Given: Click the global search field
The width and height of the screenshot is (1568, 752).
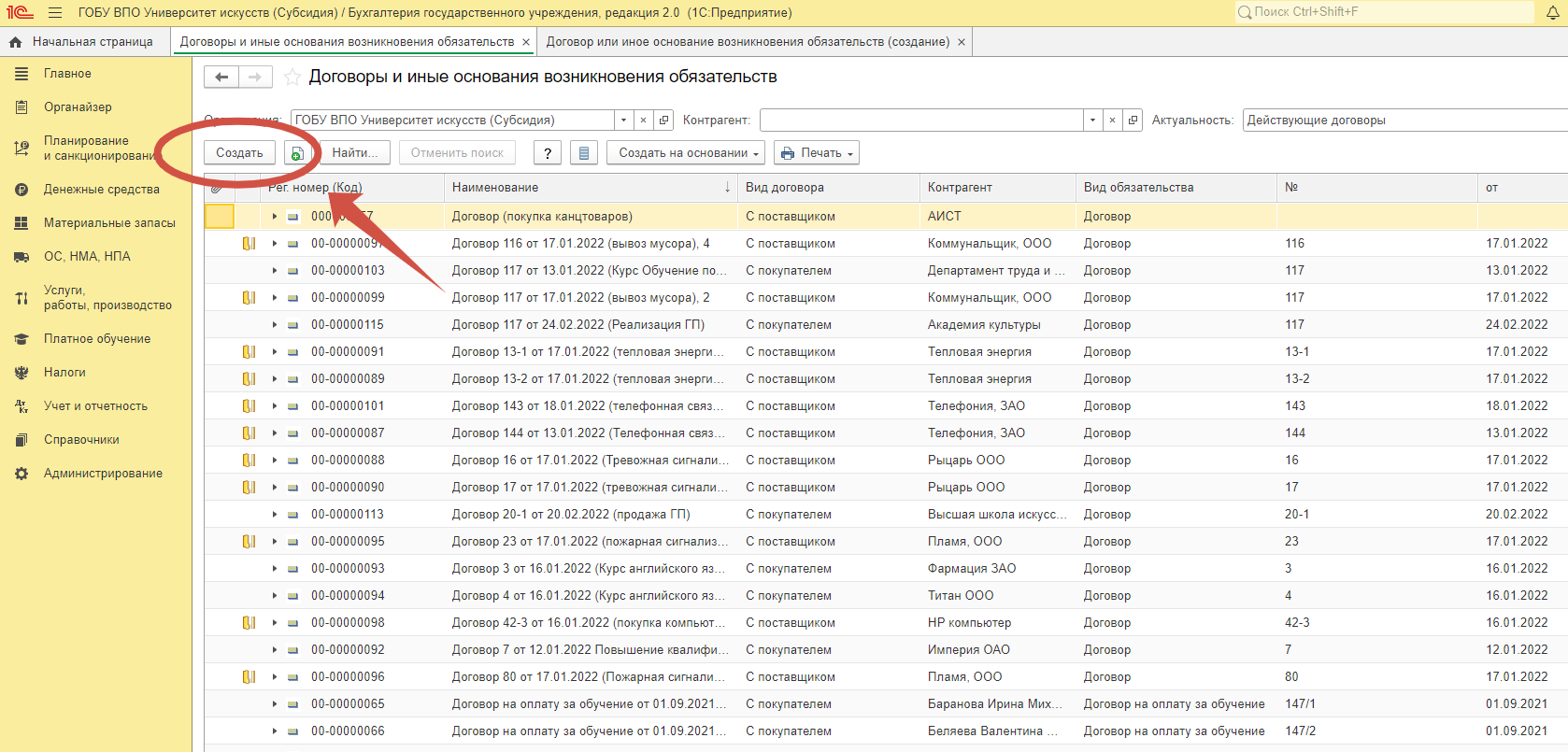Looking at the screenshot, I should tap(1385, 12).
